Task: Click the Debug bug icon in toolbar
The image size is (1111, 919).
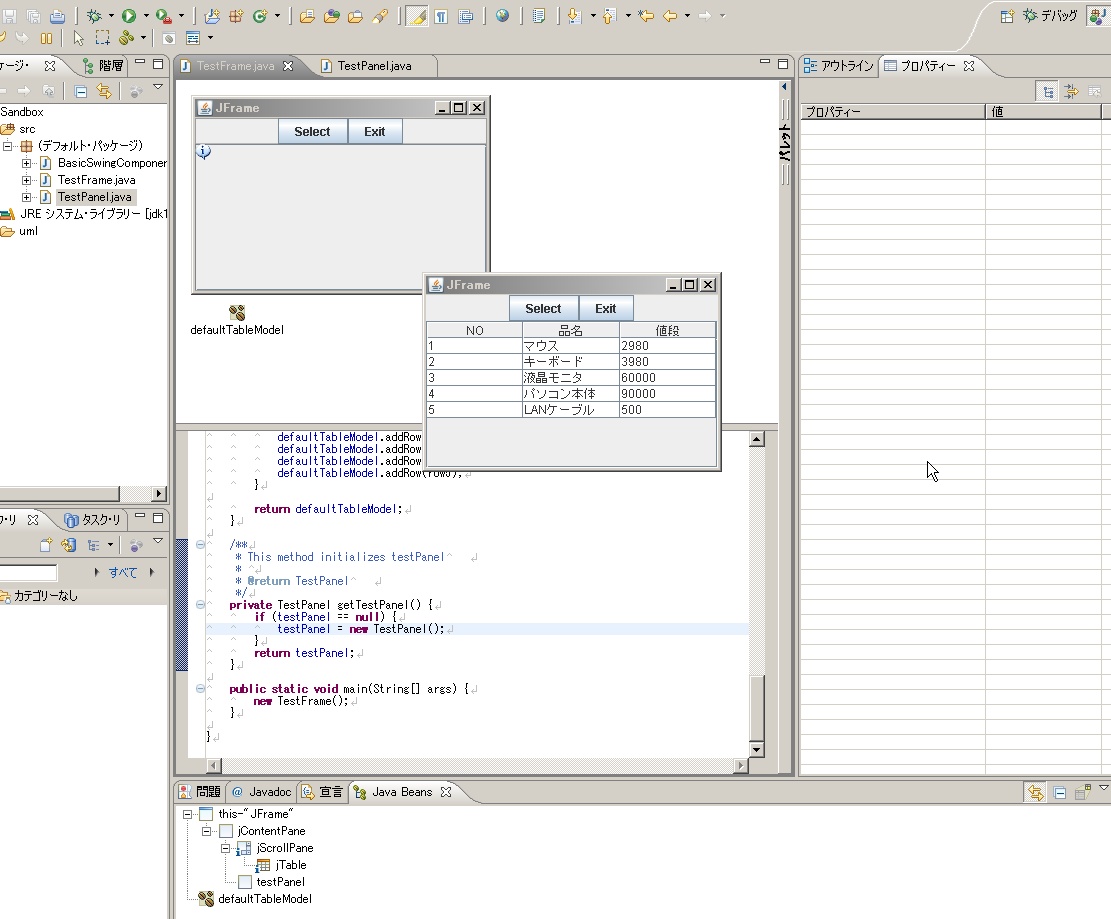Action: (94, 16)
